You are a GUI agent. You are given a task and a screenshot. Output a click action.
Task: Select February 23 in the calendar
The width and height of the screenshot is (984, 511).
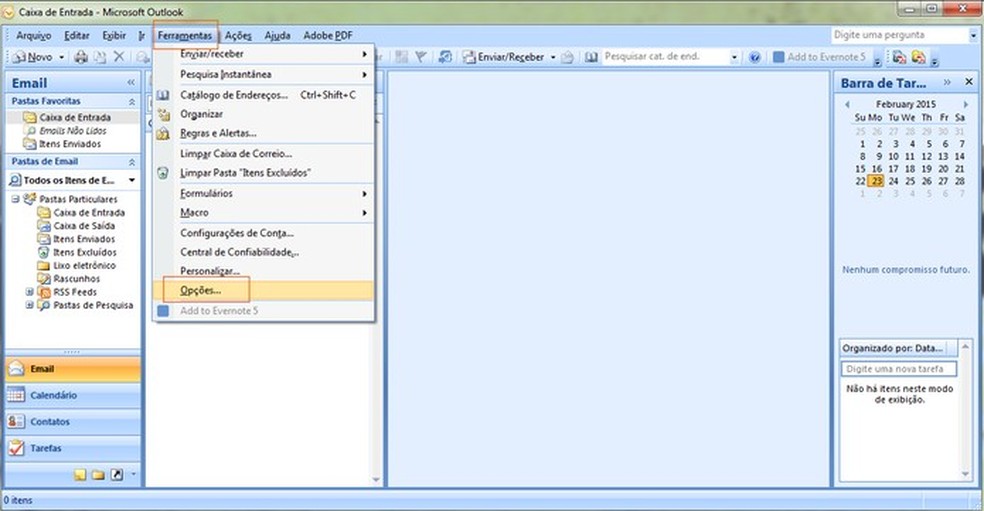[x=876, y=181]
